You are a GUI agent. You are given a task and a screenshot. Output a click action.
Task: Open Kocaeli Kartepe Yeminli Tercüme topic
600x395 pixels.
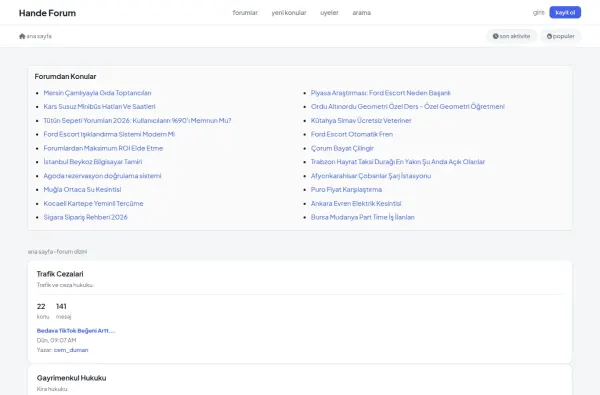(93, 204)
